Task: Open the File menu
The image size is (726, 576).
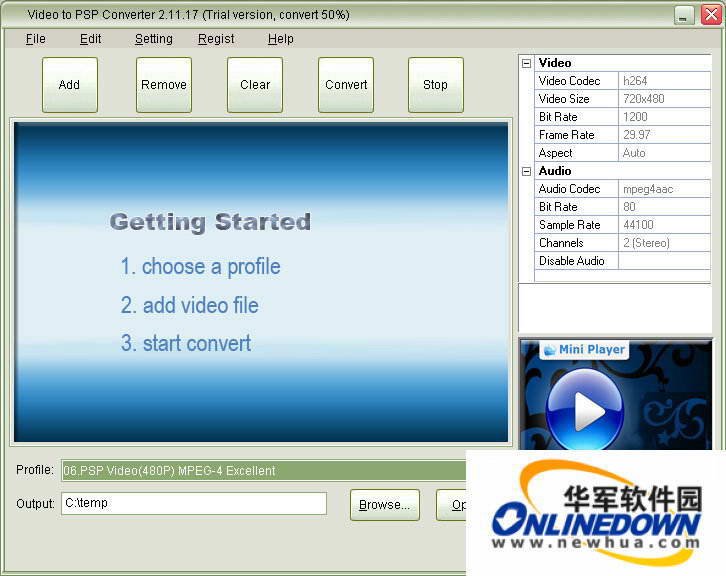Action: point(36,39)
